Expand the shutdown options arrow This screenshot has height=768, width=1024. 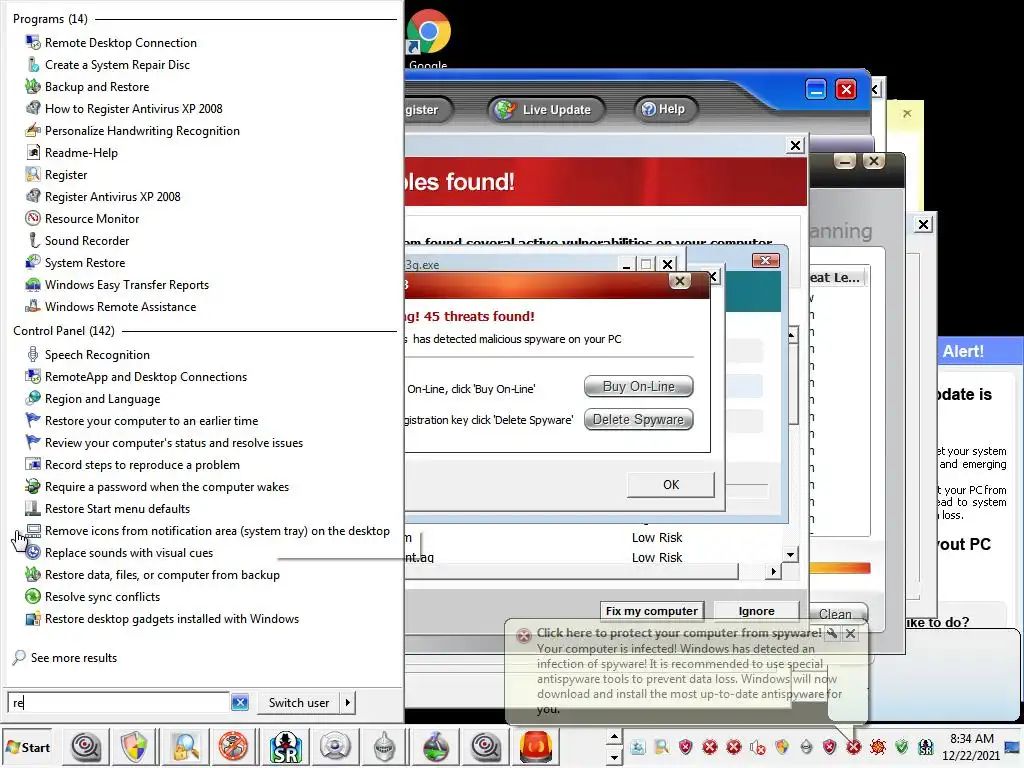[x=347, y=703]
